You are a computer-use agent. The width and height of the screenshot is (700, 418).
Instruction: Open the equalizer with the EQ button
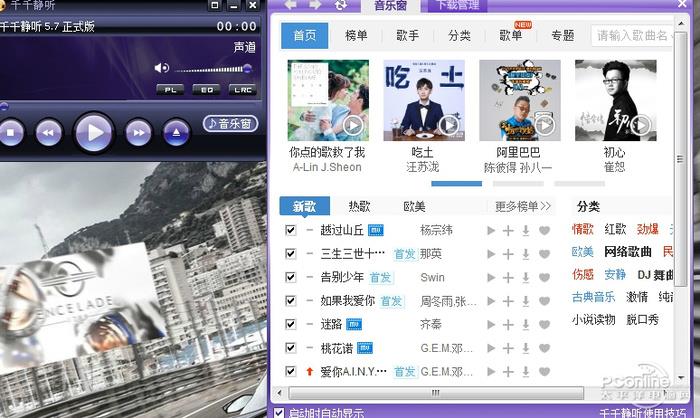click(205, 90)
